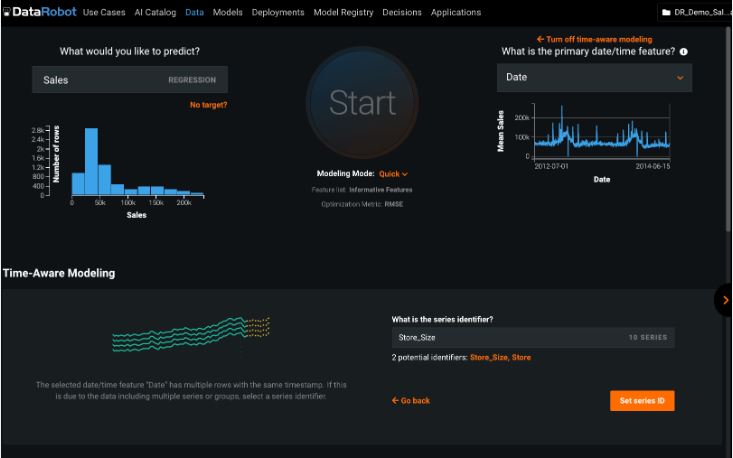Open the Deployments tab
This screenshot has width=733, height=458.
point(278,13)
